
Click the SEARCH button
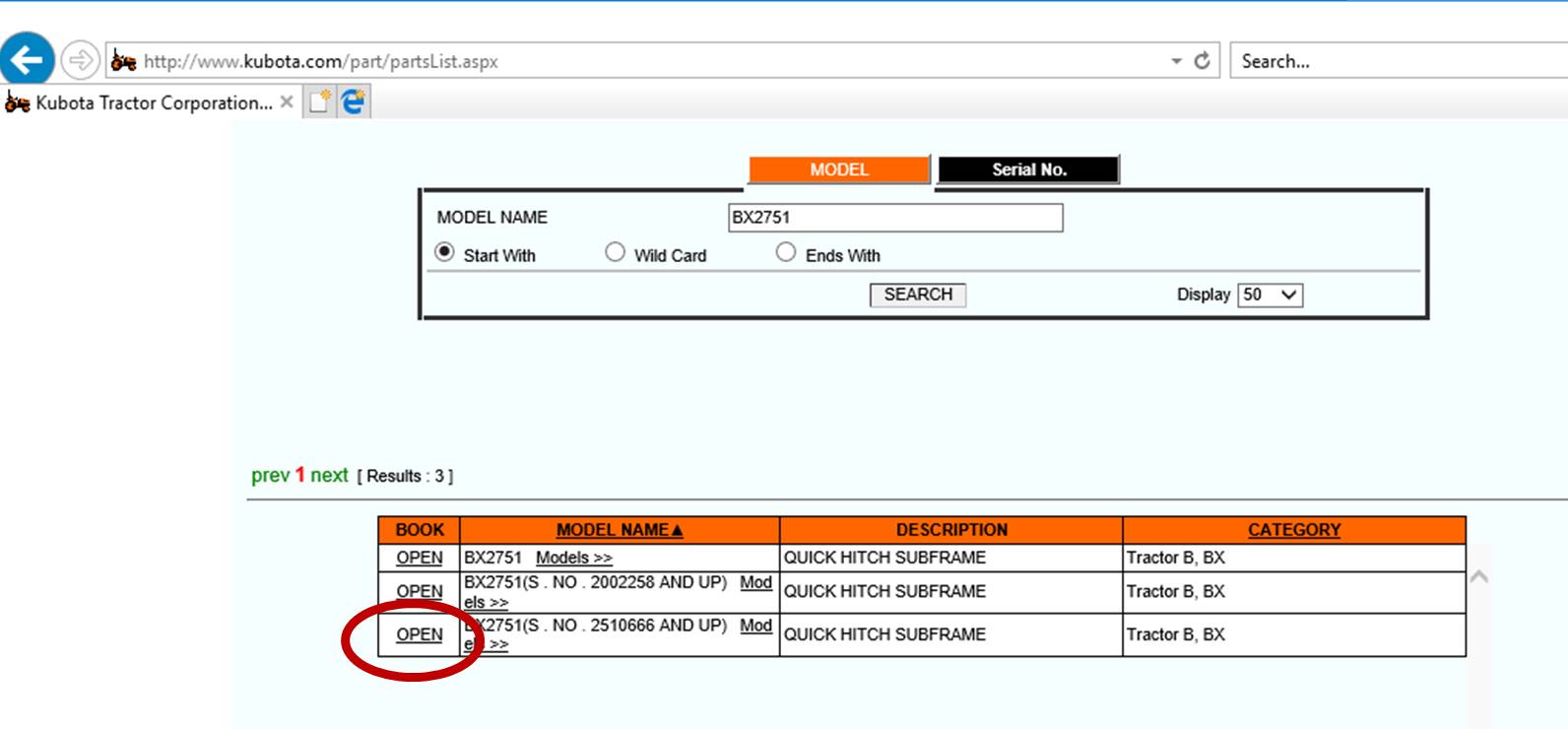(918, 295)
